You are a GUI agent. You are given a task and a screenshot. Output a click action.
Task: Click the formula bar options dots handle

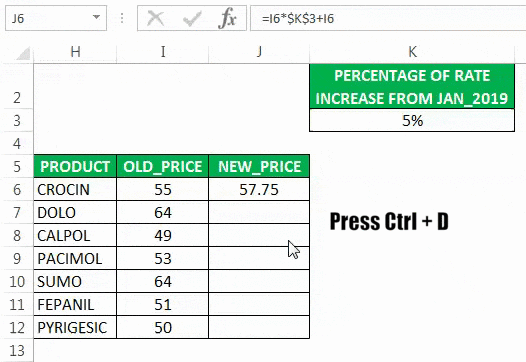pos(122,18)
